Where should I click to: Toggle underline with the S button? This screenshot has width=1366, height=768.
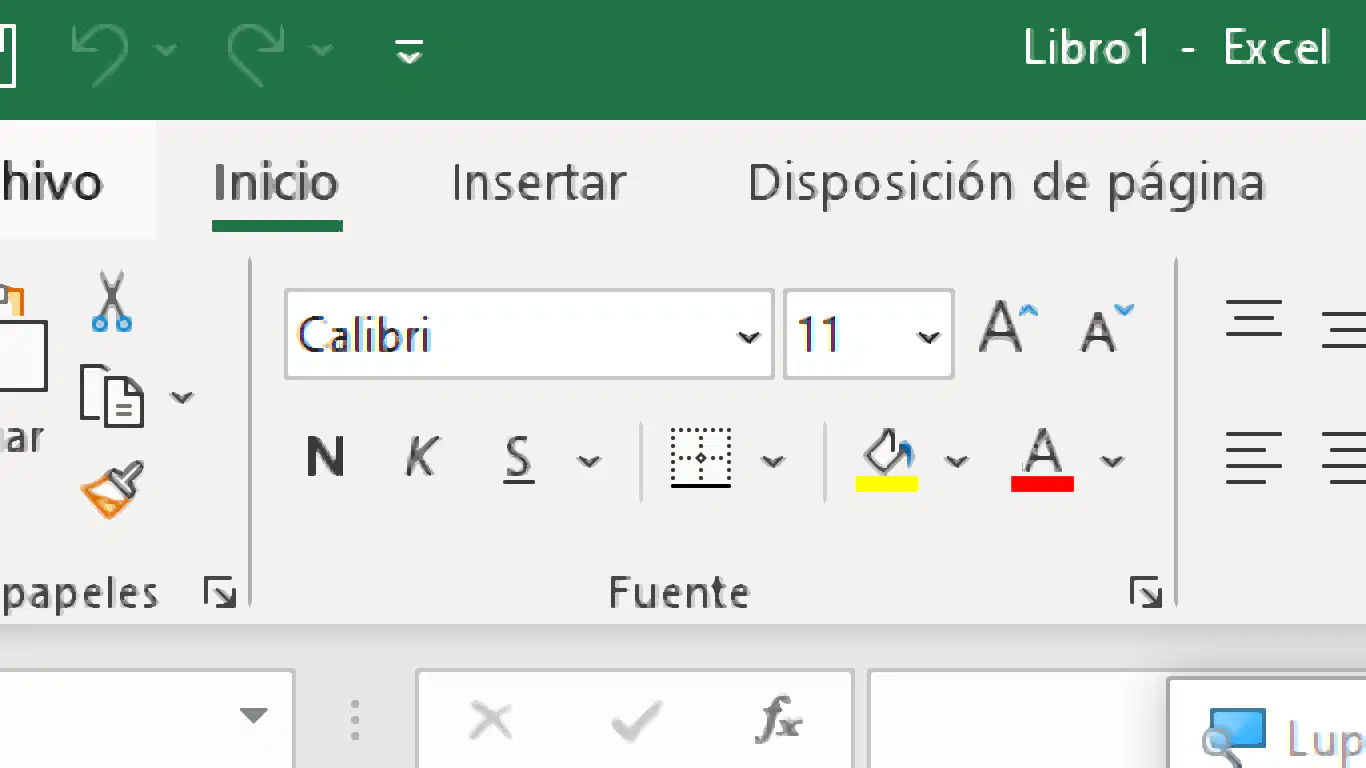[x=518, y=460]
